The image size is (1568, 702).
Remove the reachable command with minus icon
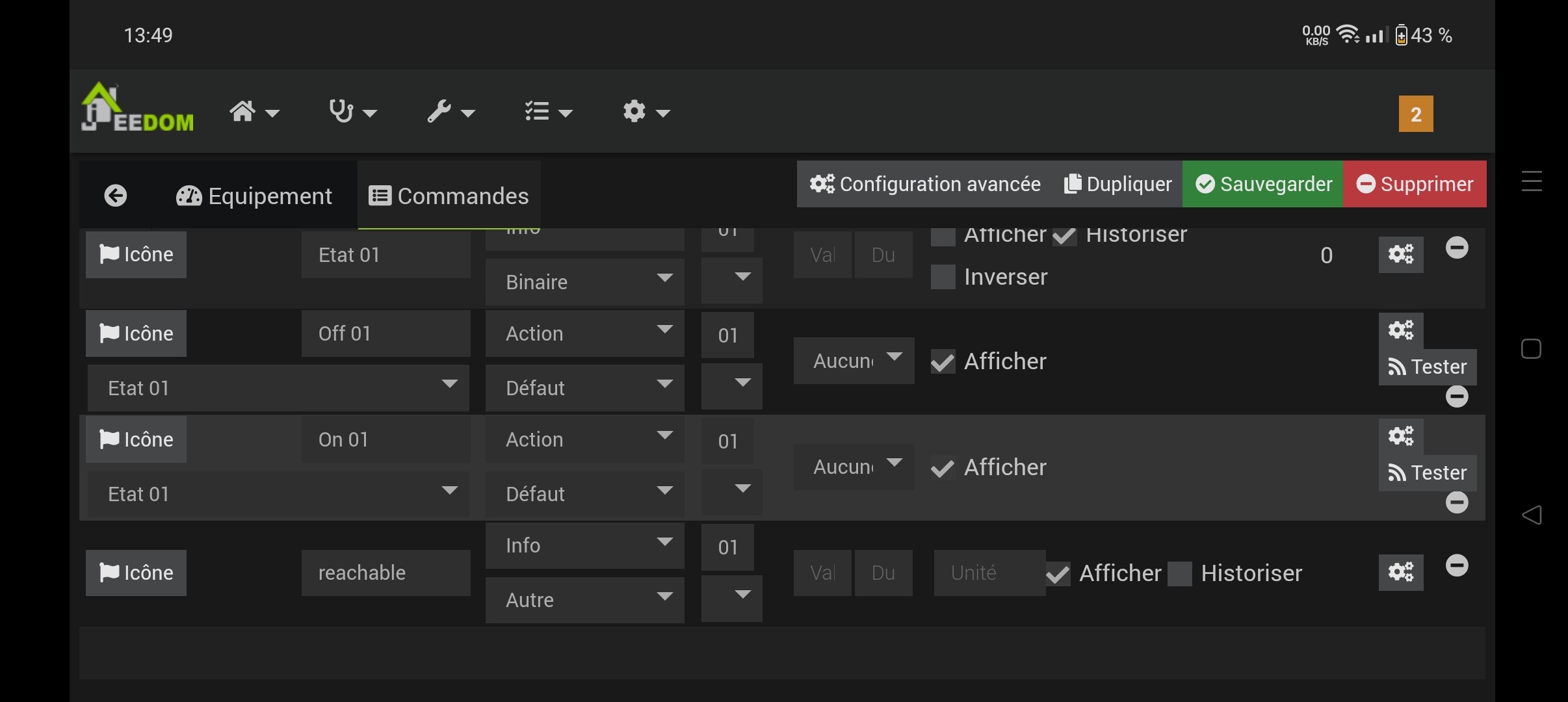[1456, 565]
